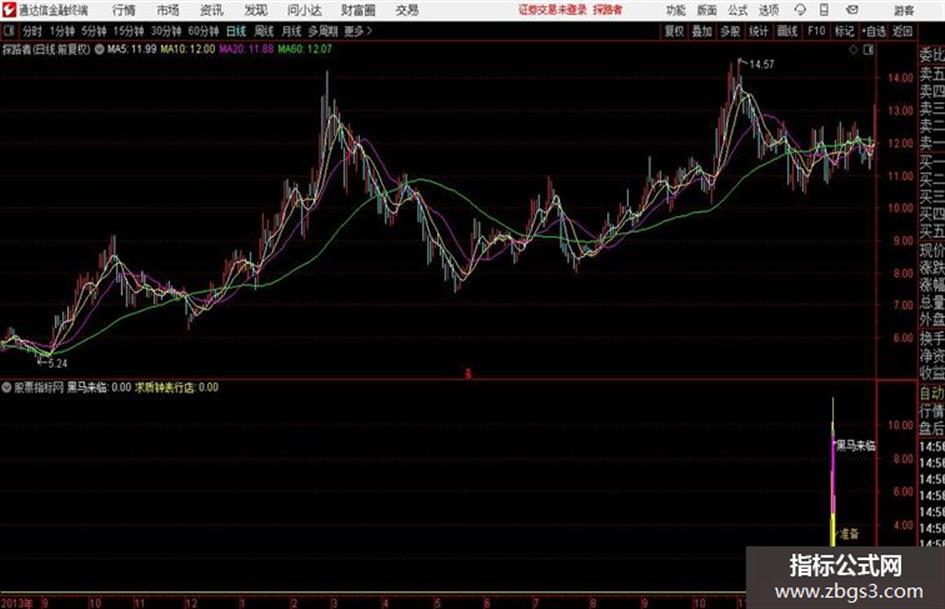The width and height of the screenshot is (945, 609).
Task: Click the mobile phone icon
Action: pyautogui.click(x=824, y=10)
